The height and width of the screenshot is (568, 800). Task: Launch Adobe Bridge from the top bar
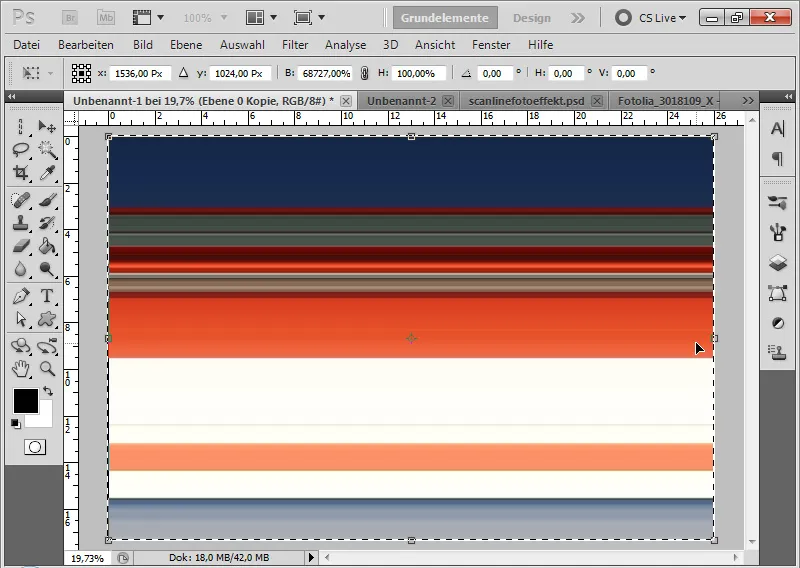(70, 18)
